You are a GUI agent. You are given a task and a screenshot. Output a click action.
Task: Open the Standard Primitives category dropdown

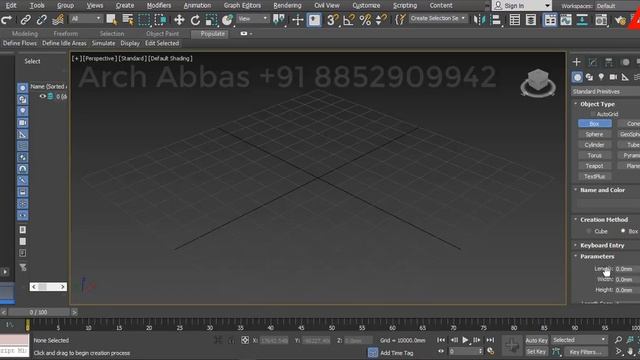(x=606, y=91)
